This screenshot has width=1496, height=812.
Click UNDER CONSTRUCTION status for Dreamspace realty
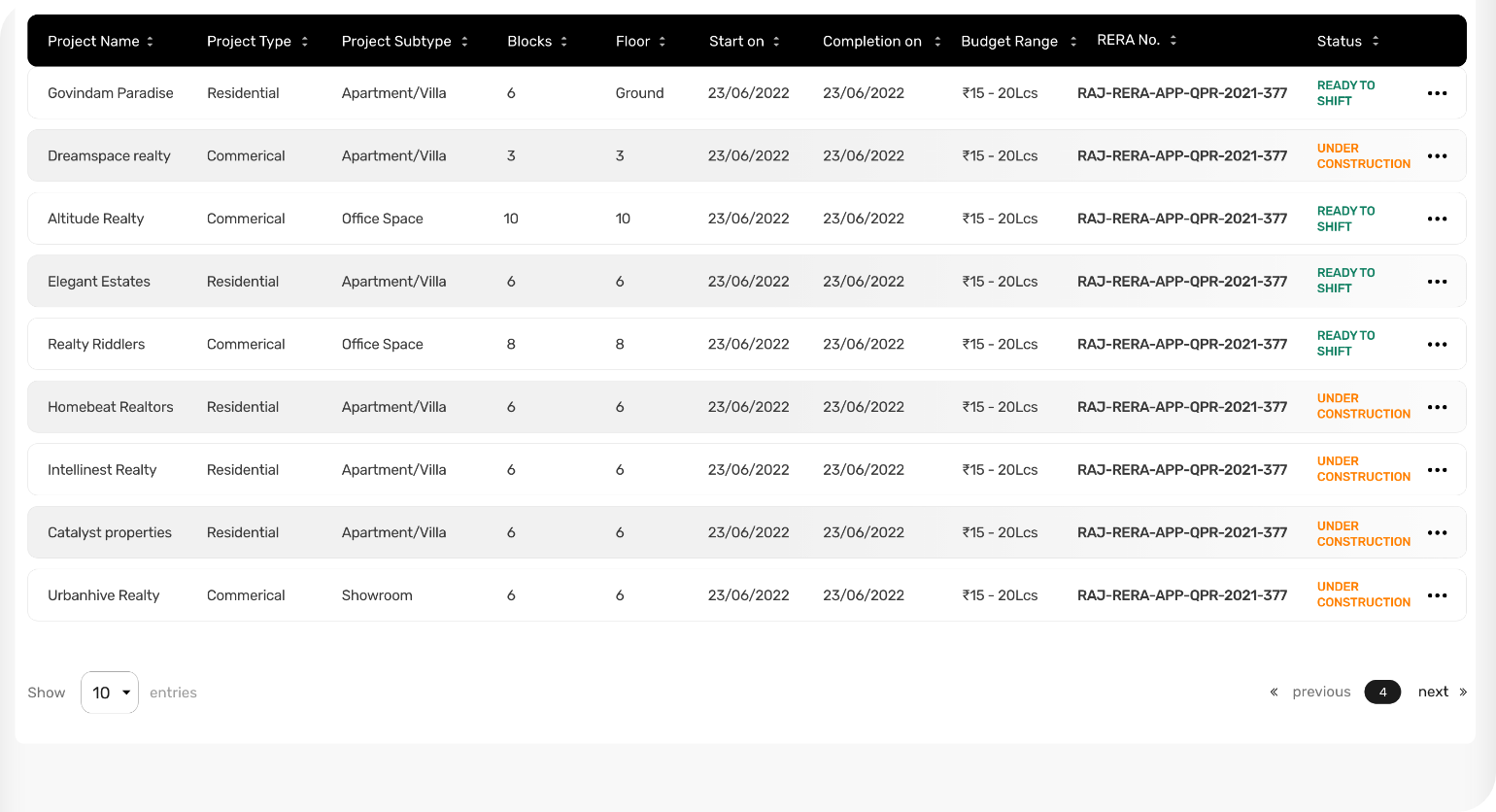point(1364,156)
